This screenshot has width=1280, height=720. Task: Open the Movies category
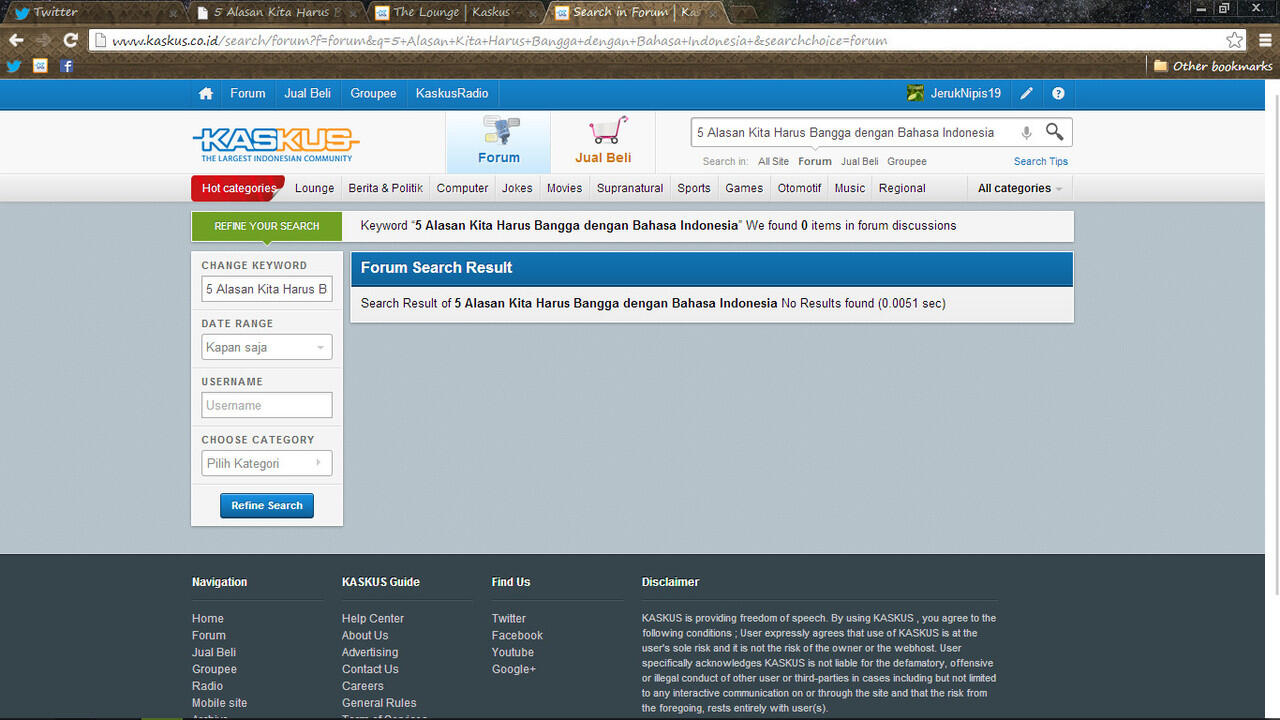(565, 188)
